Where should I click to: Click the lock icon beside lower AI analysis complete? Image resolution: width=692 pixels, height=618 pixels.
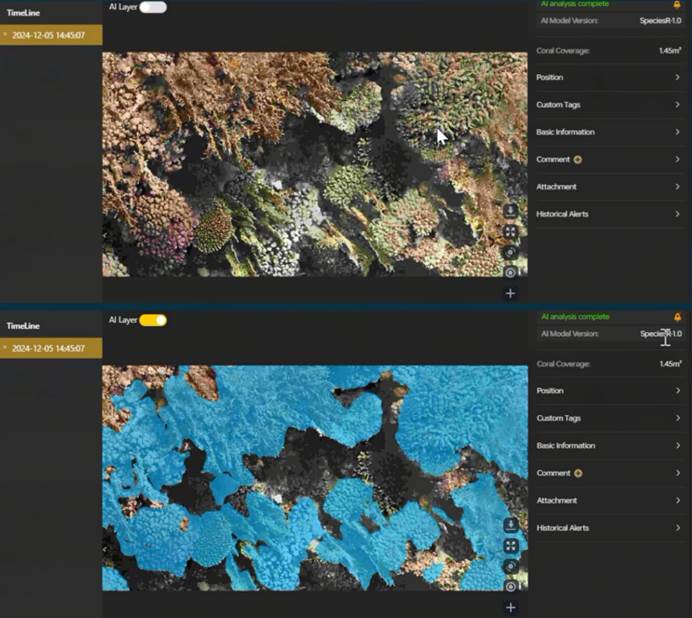pyautogui.click(x=677, y=317)
